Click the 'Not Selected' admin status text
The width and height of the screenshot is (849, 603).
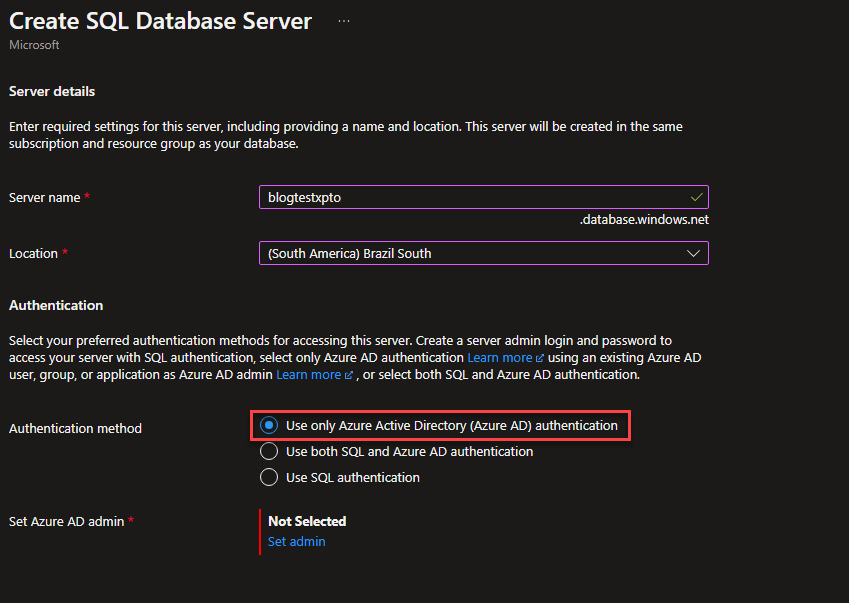(x=307, y=521)
